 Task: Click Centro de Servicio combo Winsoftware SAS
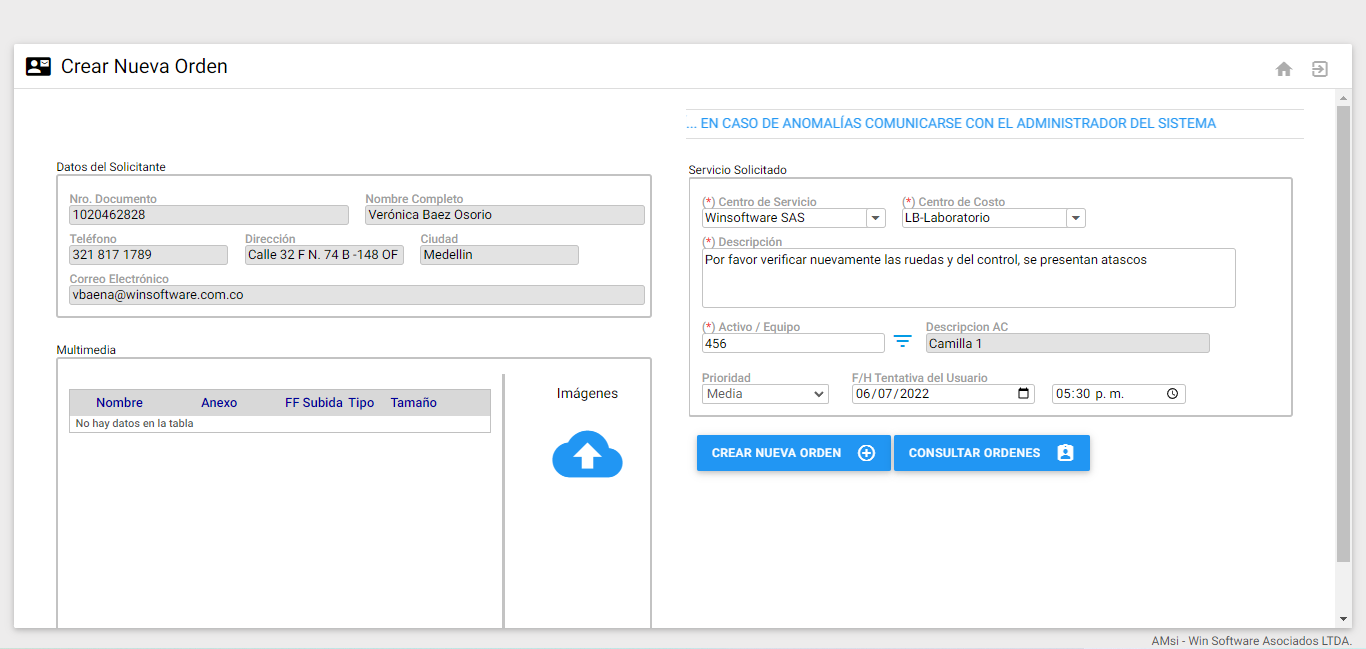pyautogui.click(x=794, y=218)
